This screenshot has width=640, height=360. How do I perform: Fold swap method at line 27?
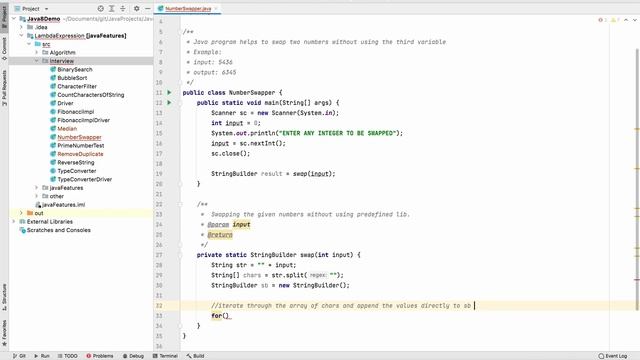click(180, 255)
